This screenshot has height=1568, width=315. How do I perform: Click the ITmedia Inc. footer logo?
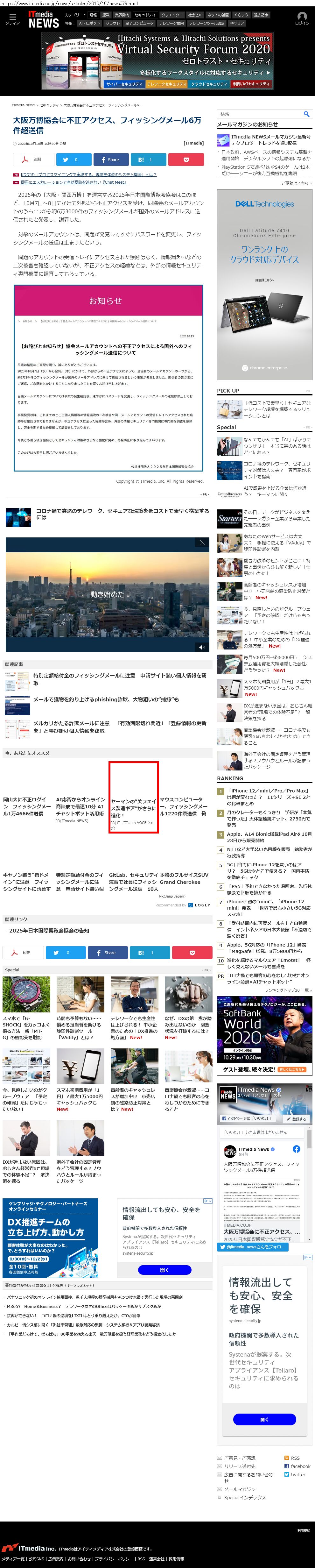29,1548
